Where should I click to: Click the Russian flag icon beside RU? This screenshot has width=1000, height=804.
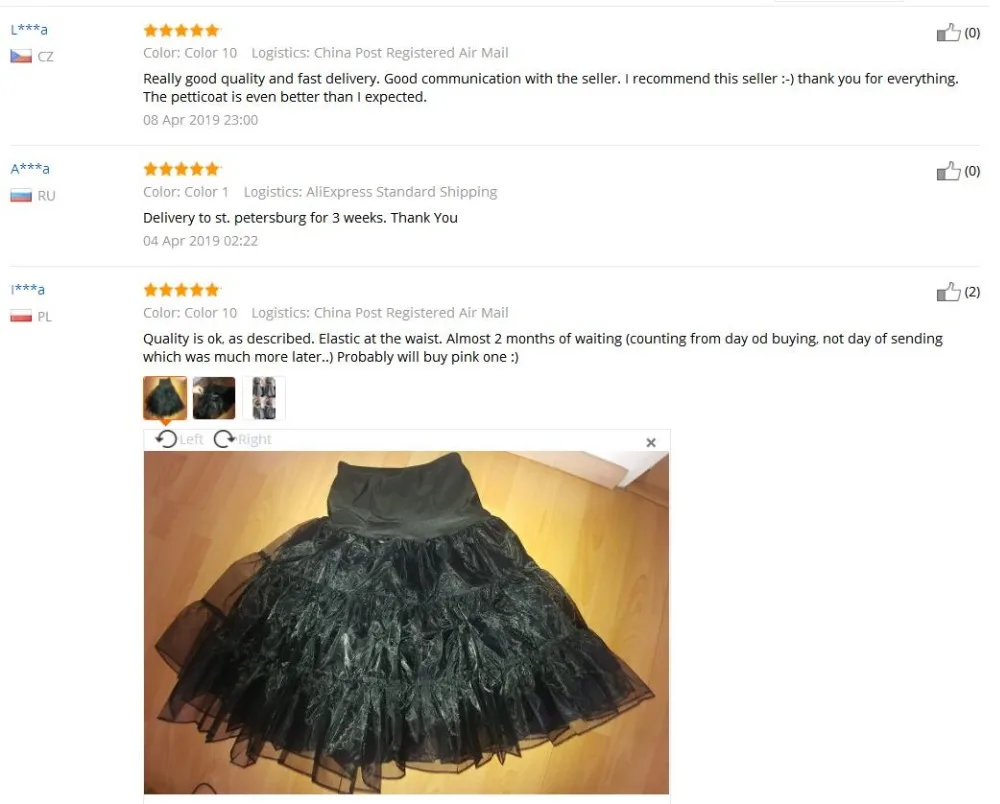pyautogui.click(x=21, y=196)
